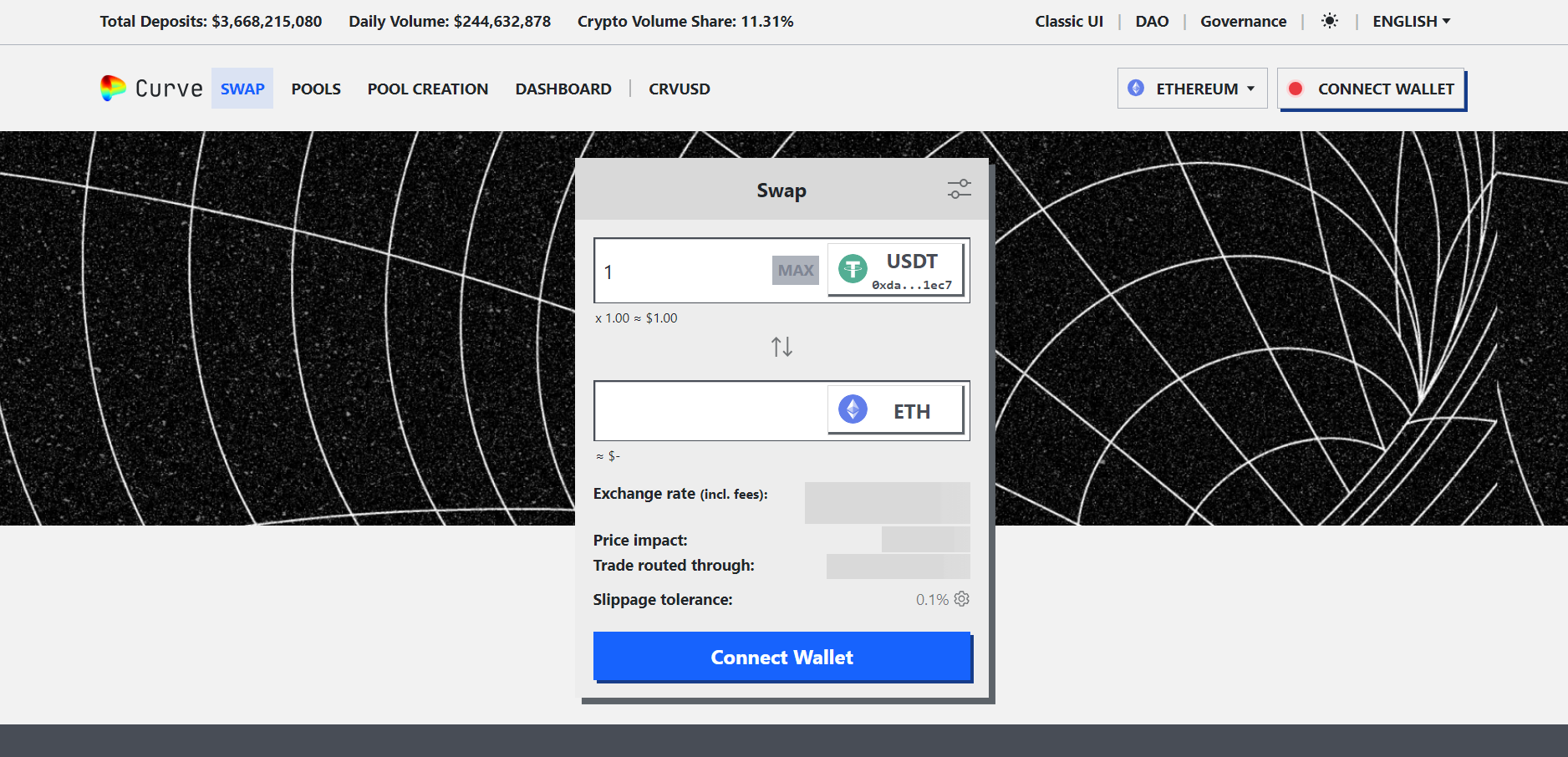Open the Dashboard tab
This screenshot has height=757, width=1568.
563,89
